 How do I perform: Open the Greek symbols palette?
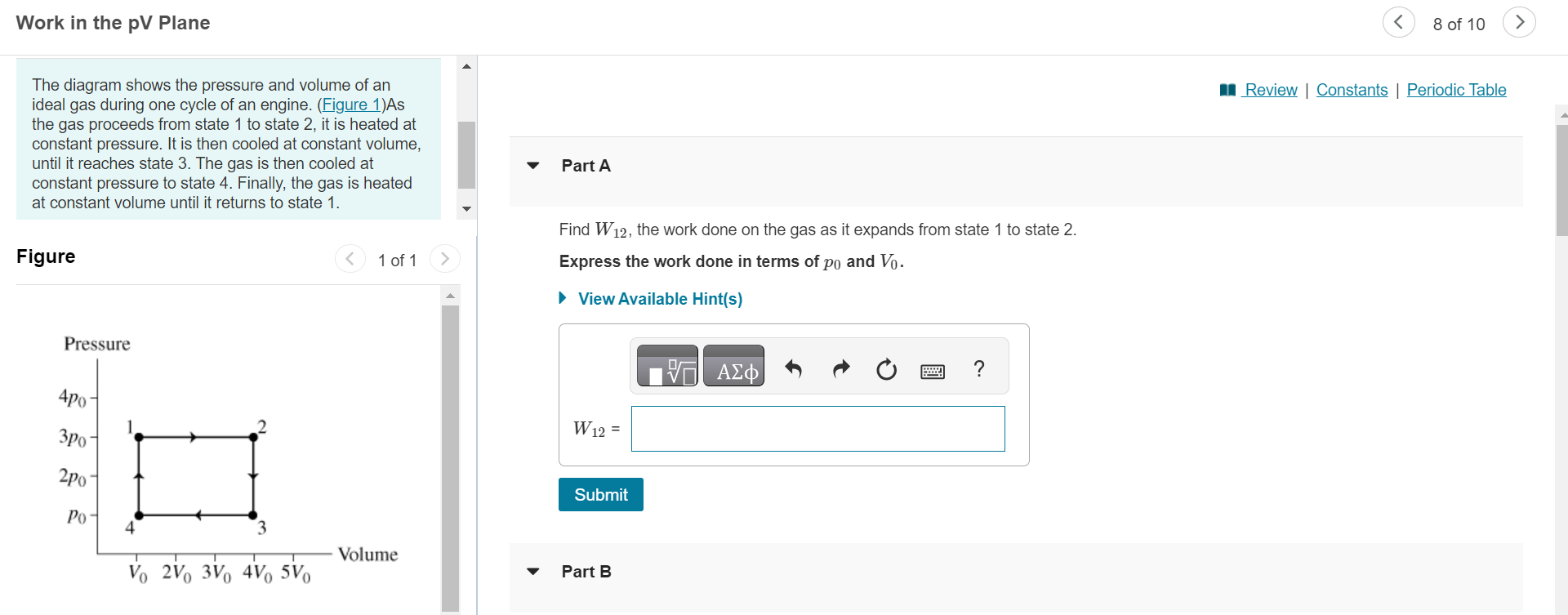pyautogui.click(x=733, y=366)
